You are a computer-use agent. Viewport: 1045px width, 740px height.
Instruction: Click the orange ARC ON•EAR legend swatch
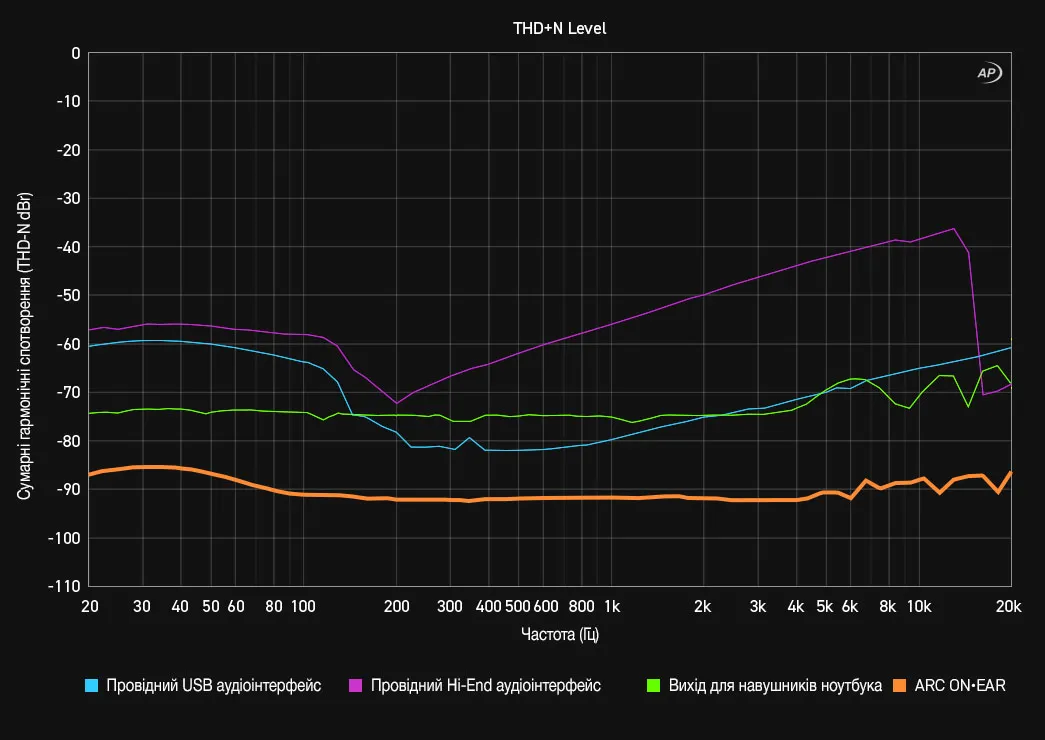(900, 686)
